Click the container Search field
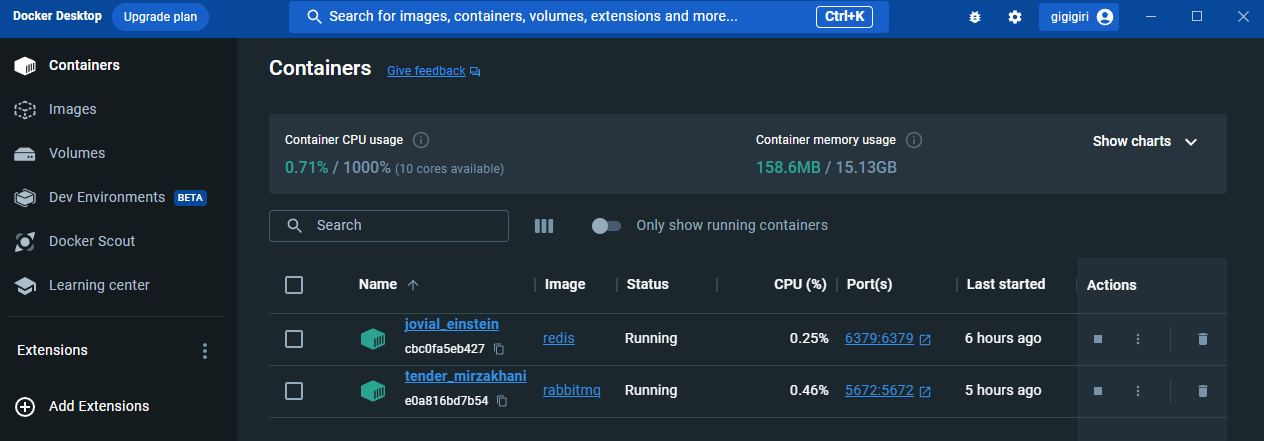Screen dimensions: 1264x441 coord(389,226)
